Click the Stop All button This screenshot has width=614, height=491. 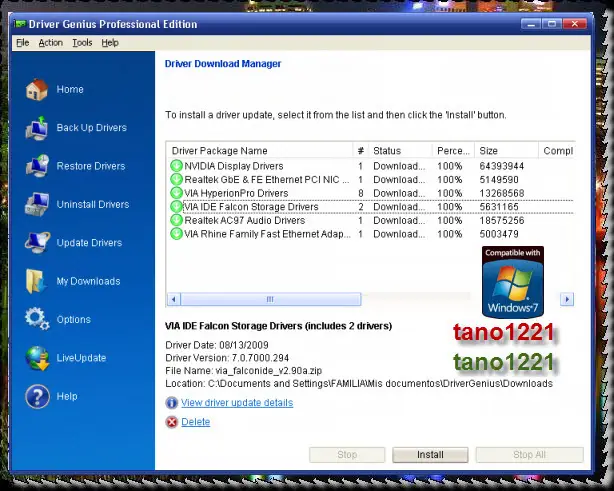(529, 455)
